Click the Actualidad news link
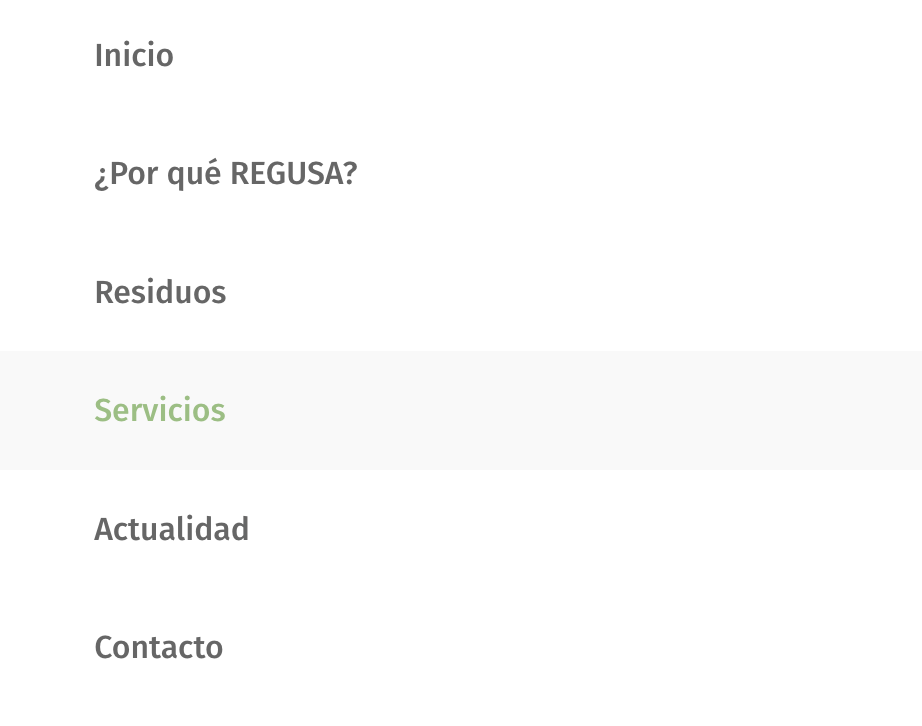The width and height of the screenshot is (922, 726). coord(171,529)
